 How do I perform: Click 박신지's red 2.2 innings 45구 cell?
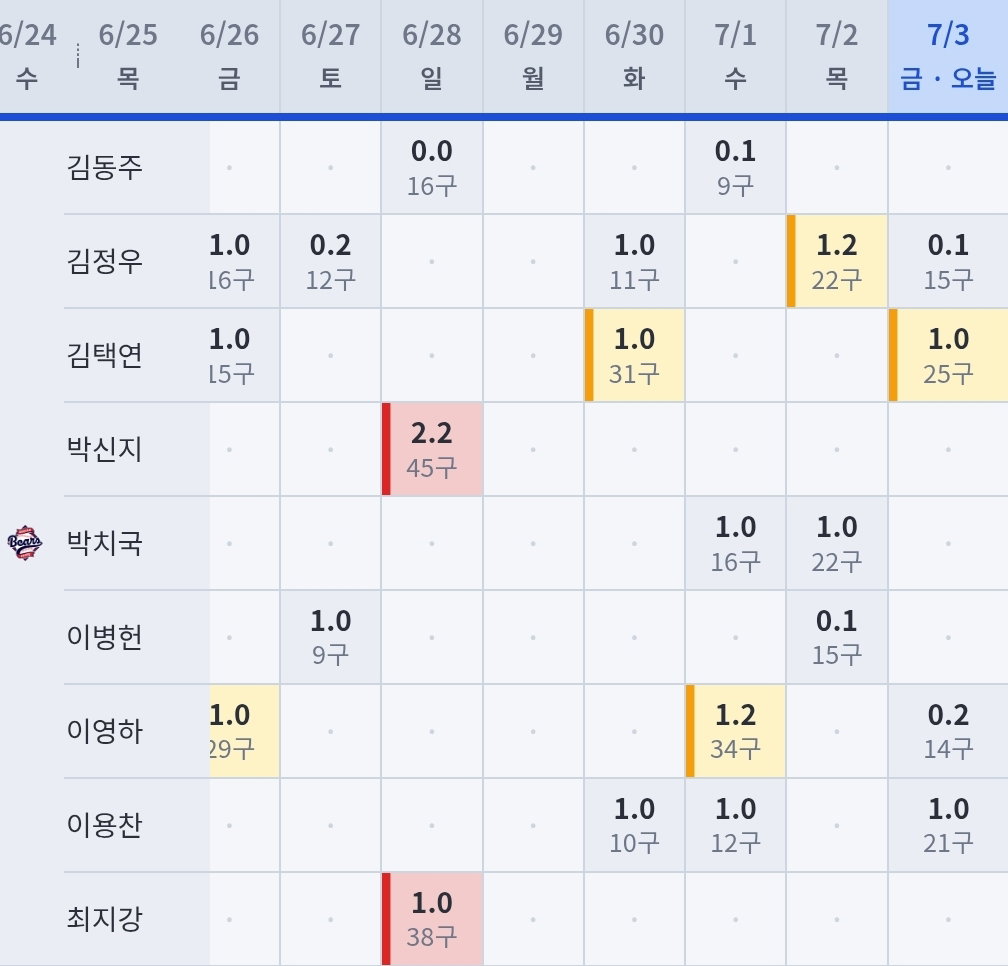[432, 449]
